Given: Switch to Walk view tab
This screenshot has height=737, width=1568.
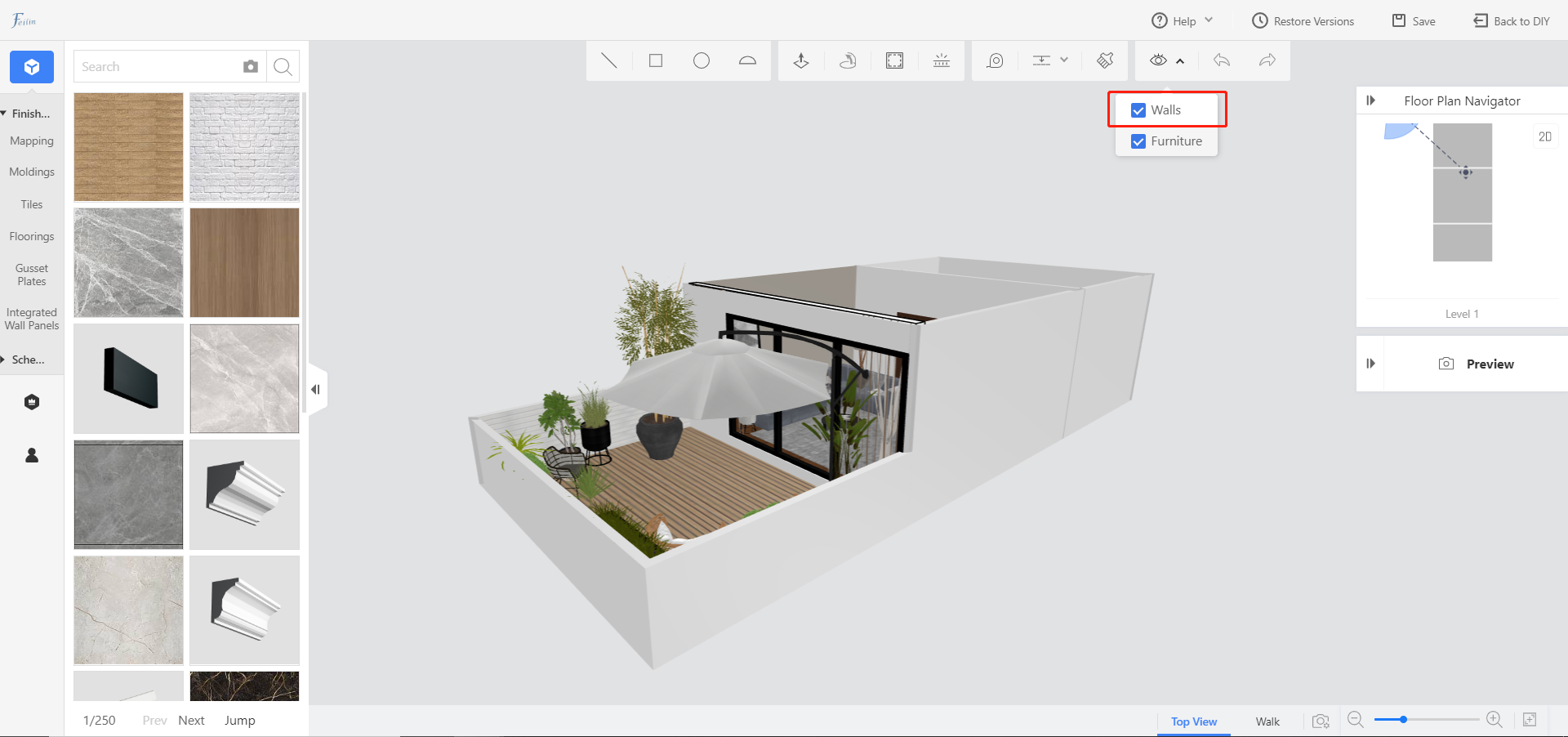Looking at the screenshot, I should (1267, 721).
